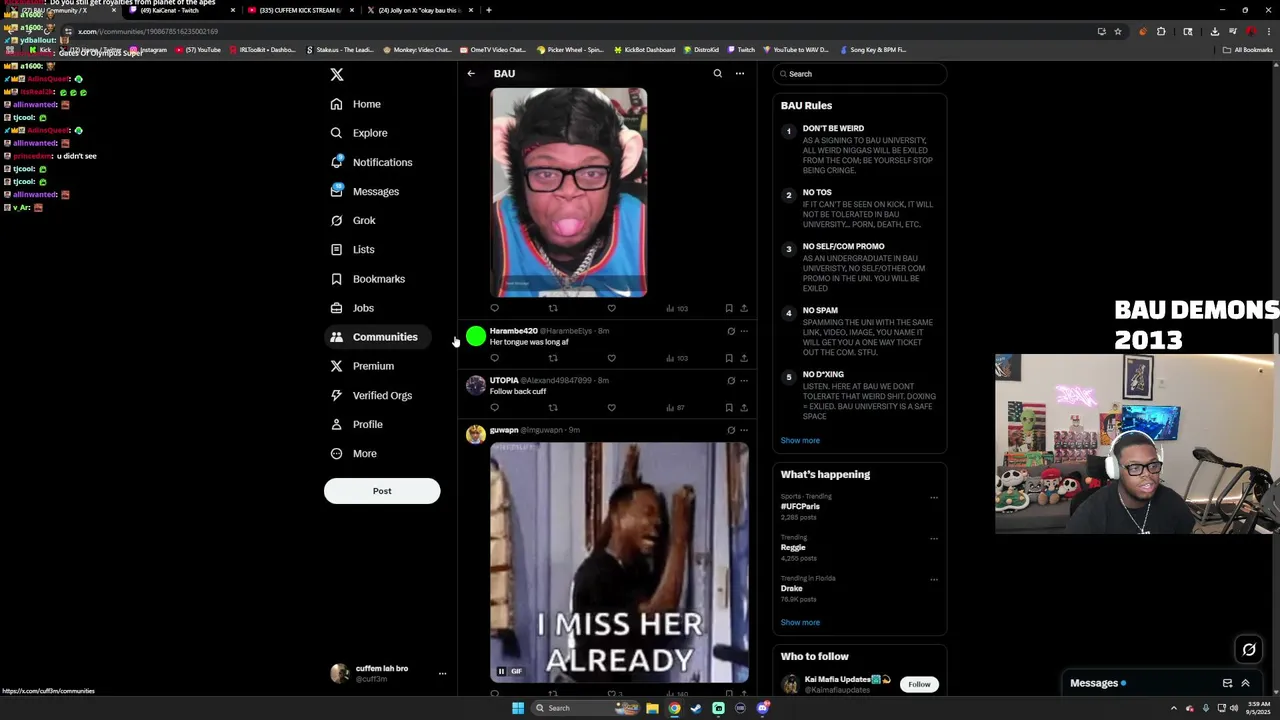
Task: Open more options on UTOPIA post
Action: (x=744, y=381)
